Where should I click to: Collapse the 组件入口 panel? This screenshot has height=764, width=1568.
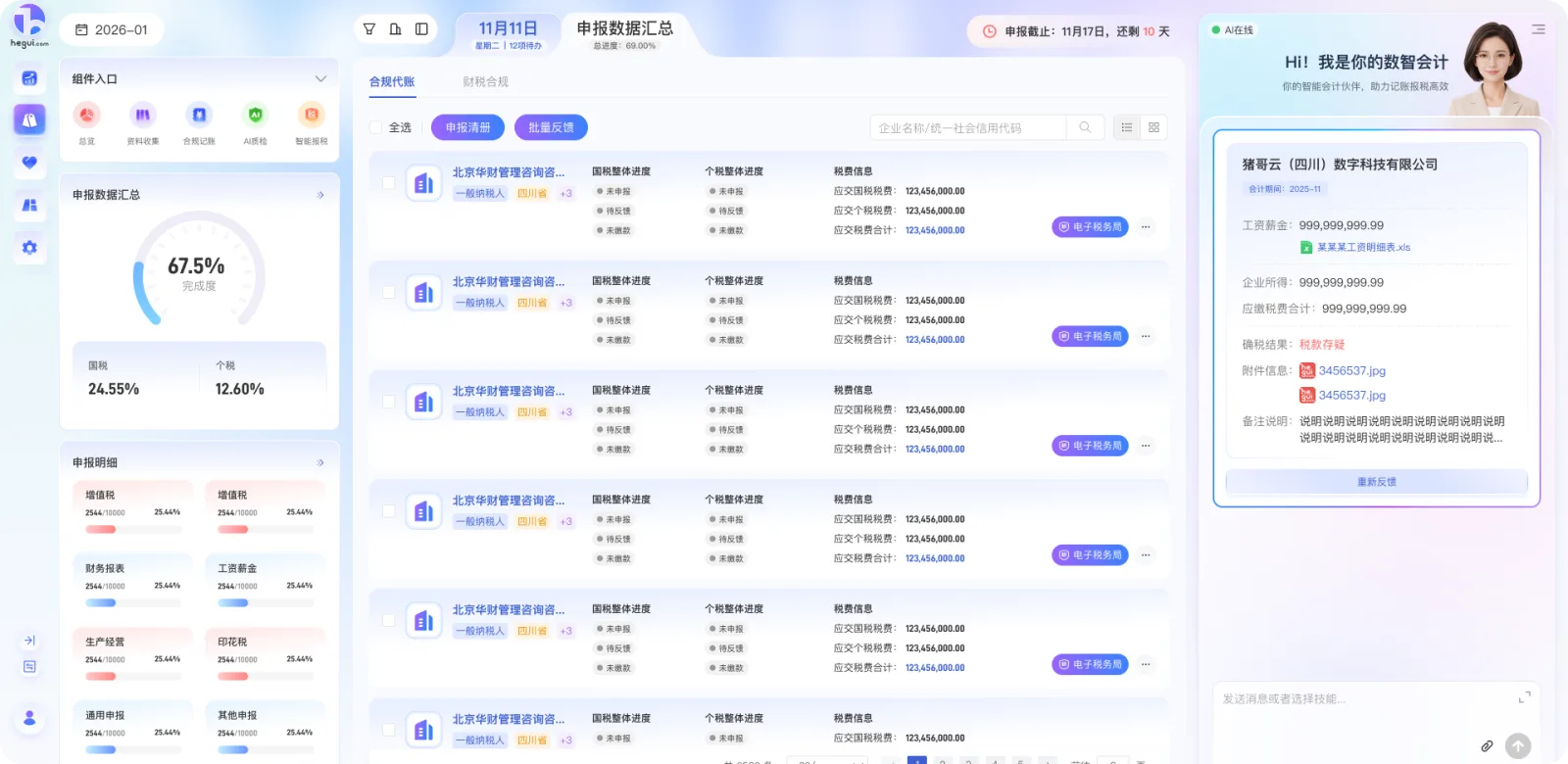[320, 78]
